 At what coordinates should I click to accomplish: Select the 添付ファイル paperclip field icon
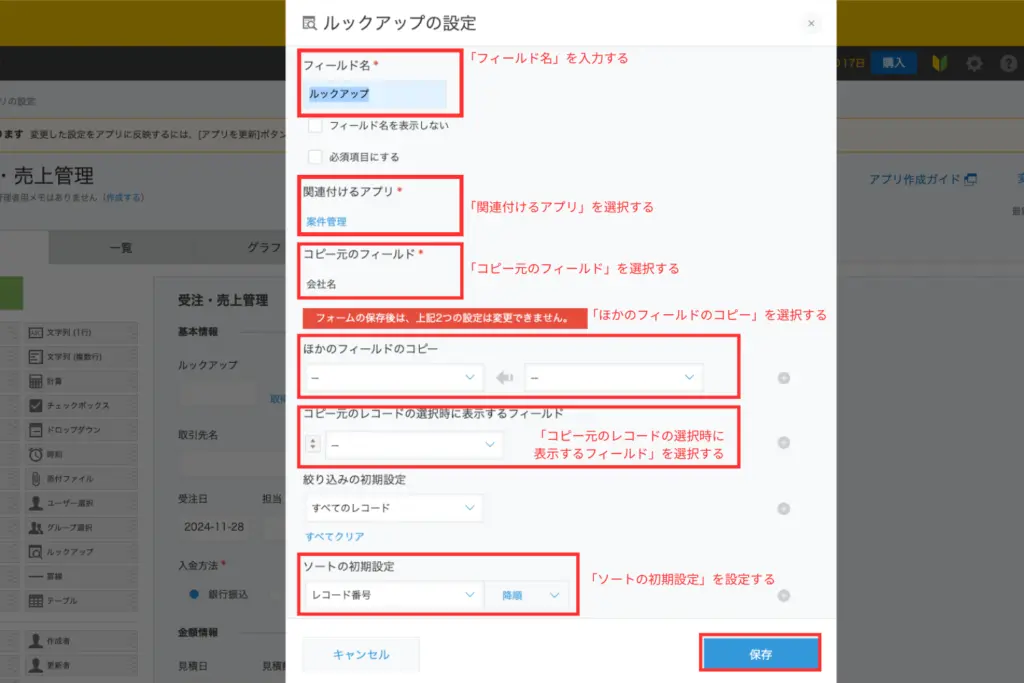(x=36, y=479)
